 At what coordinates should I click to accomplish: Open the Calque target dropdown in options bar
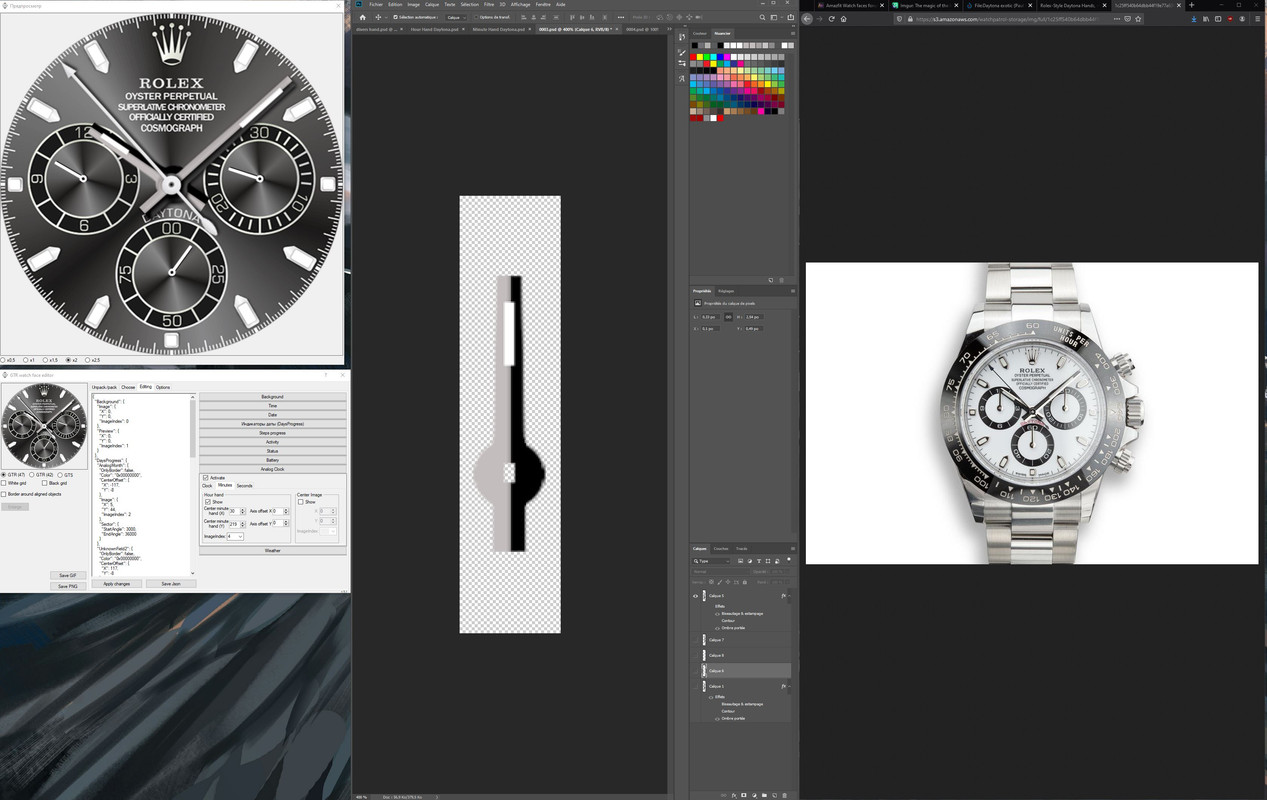[x=456, y=17]
